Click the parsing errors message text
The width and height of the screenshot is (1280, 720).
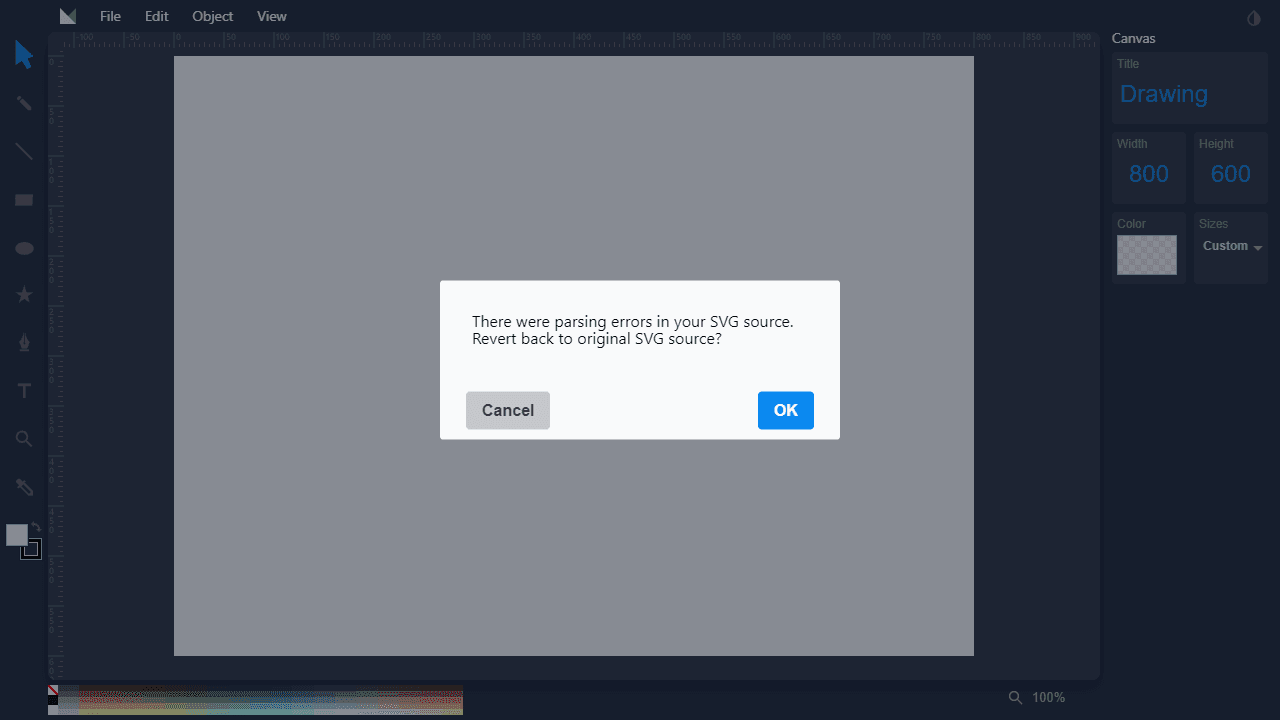(x=633, y=330)
